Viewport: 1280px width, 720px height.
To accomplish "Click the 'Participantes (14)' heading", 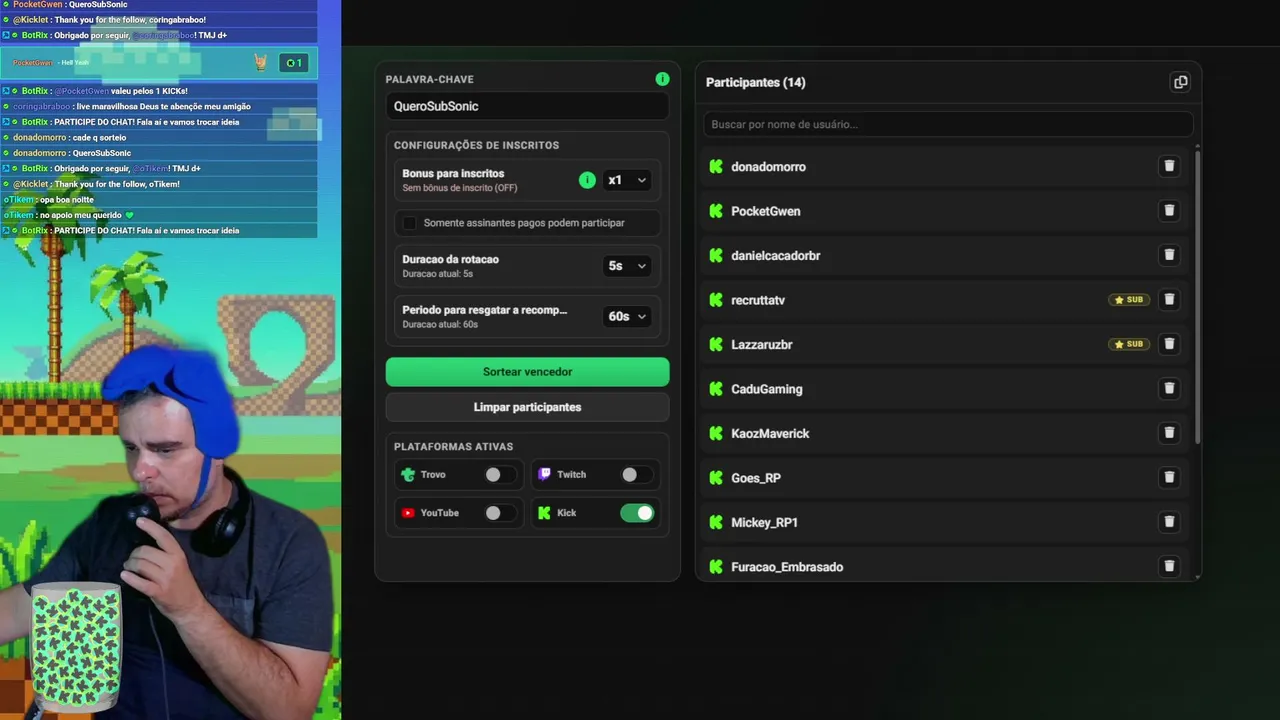I will point(756,82).
